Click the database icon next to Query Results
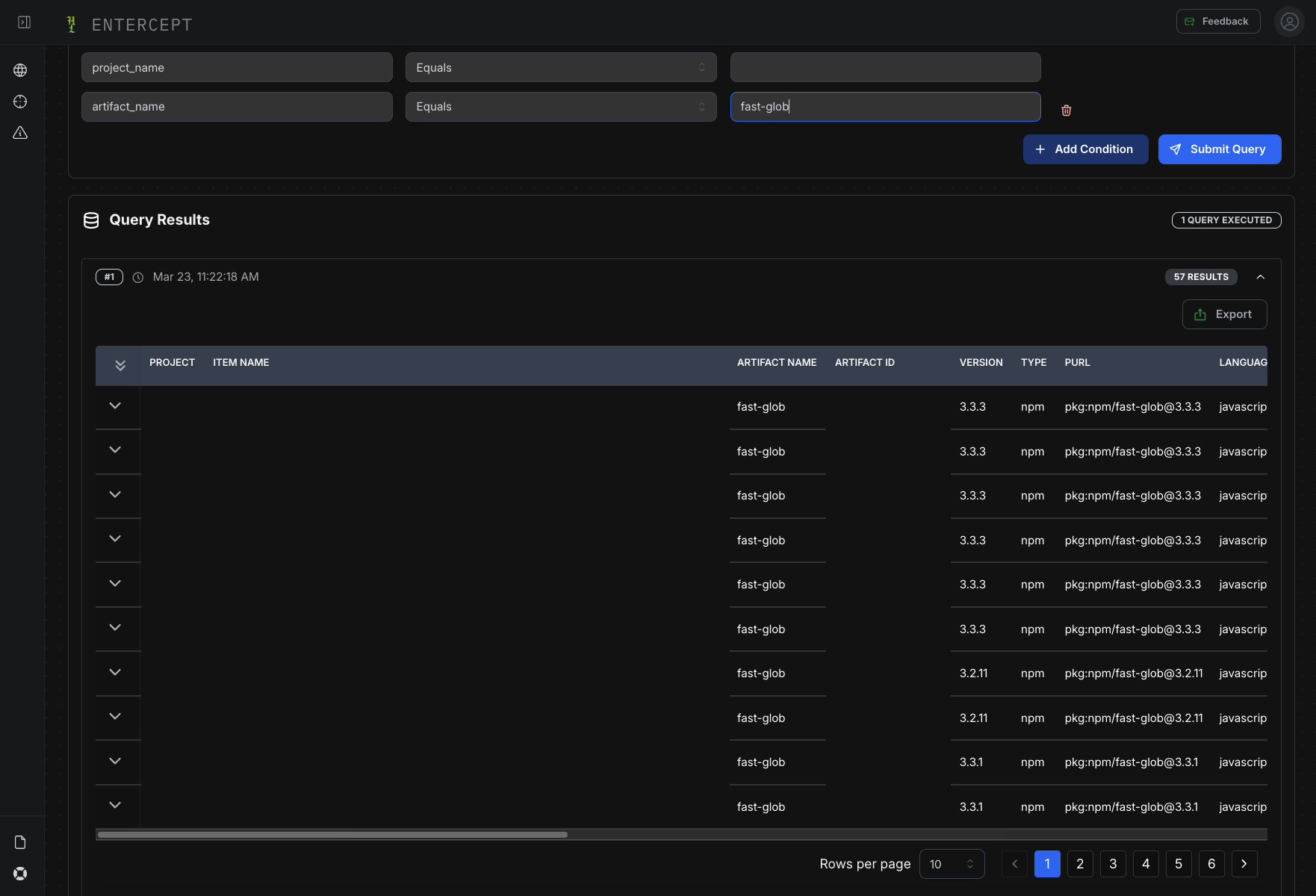Image resolution: width=1316 pixels, height=896 pixels. 91,220
